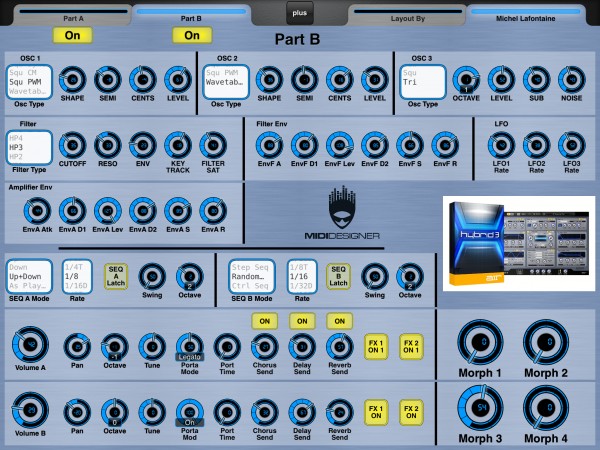Click the OSC 3 SUB knob
Screen dimensions: 600x450
536,80
